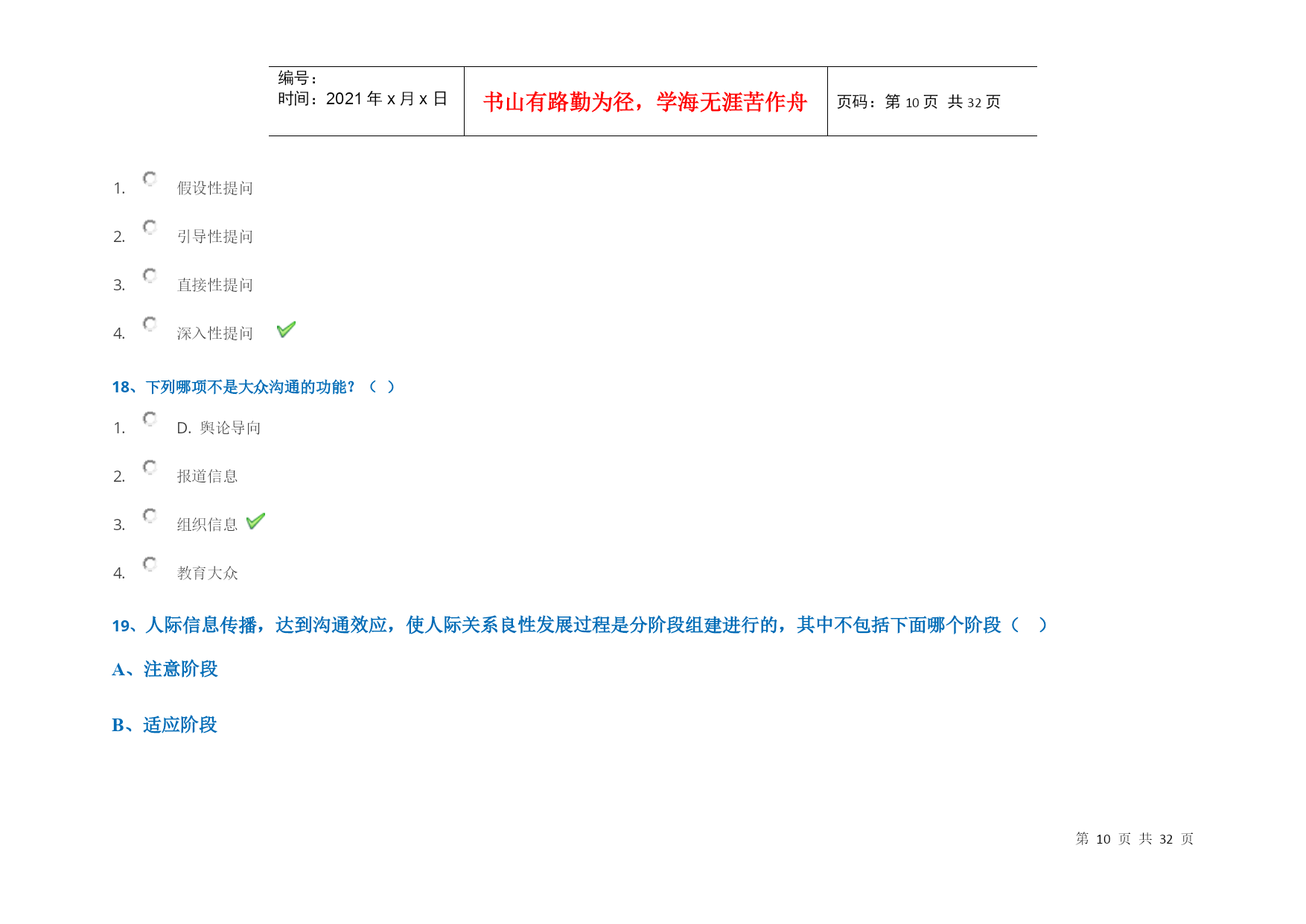
Task: Click green checkmark beside 组织信息
Action: click(x=255, y=521)
